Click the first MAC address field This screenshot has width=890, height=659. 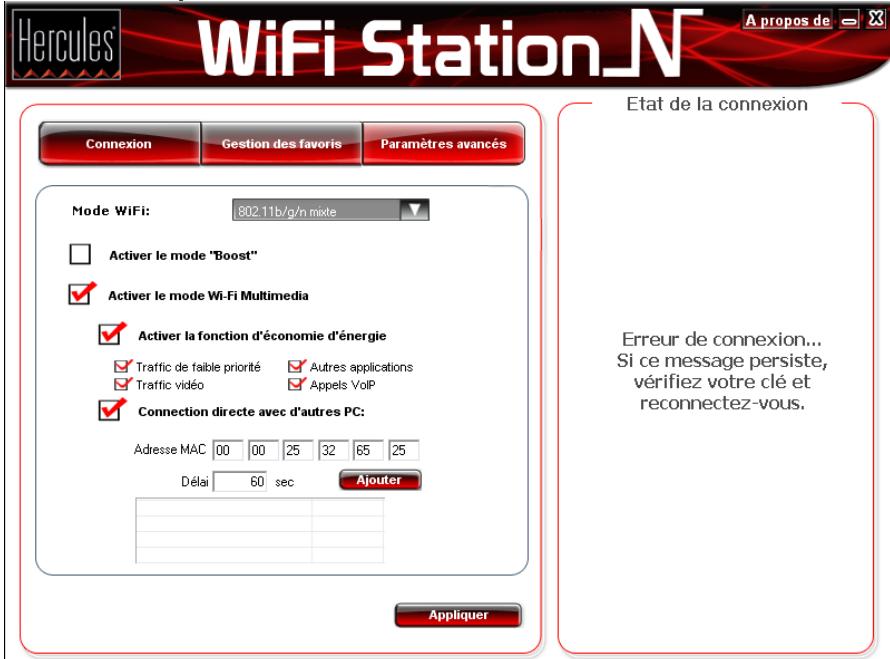pos(228,450)
